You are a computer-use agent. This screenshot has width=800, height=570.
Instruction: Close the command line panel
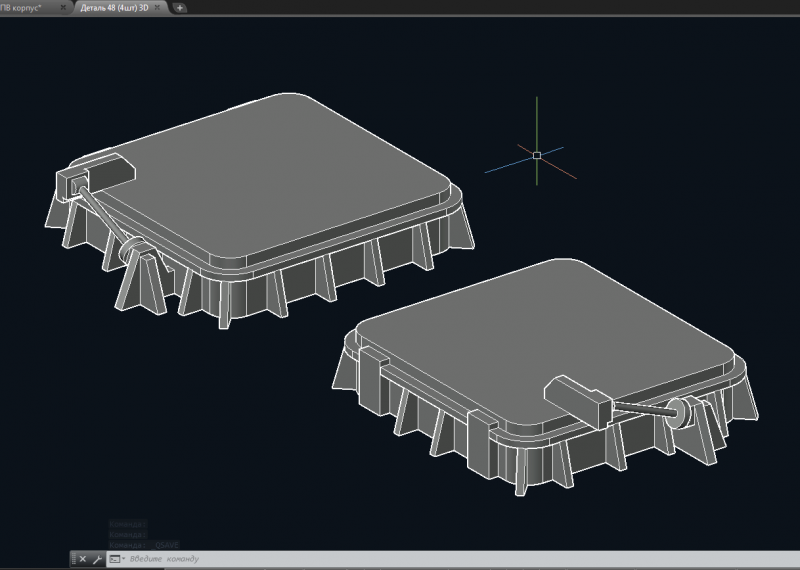pyautogui.click(x=83, y=559)
